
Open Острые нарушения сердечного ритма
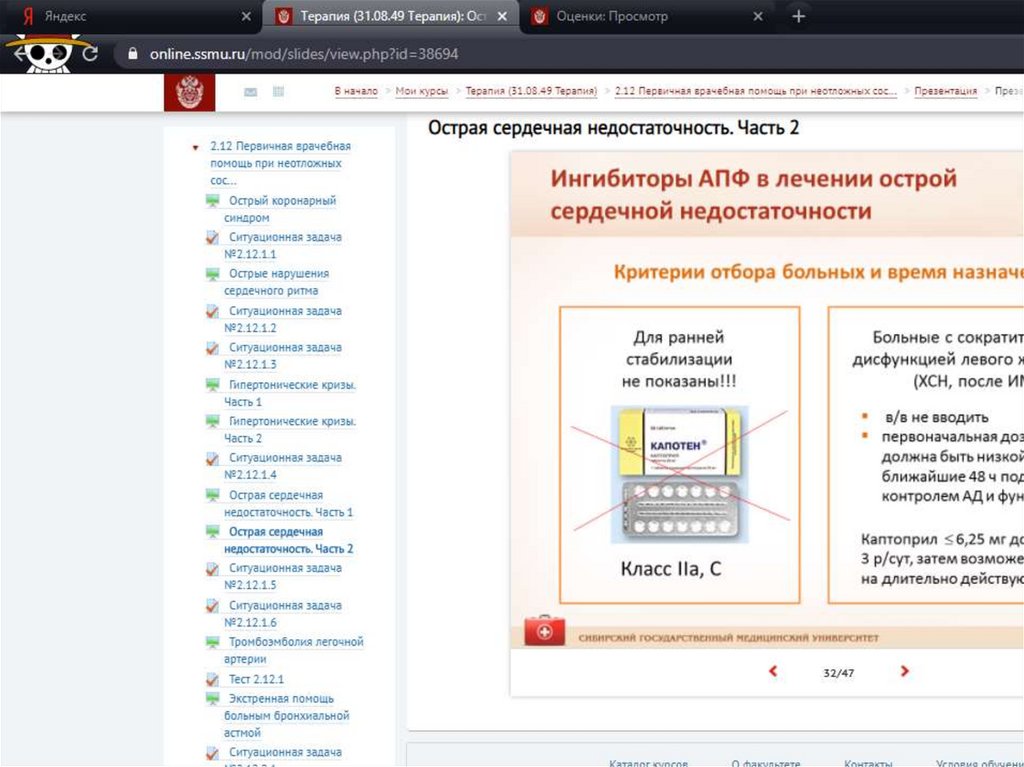[x=277, y=282]
